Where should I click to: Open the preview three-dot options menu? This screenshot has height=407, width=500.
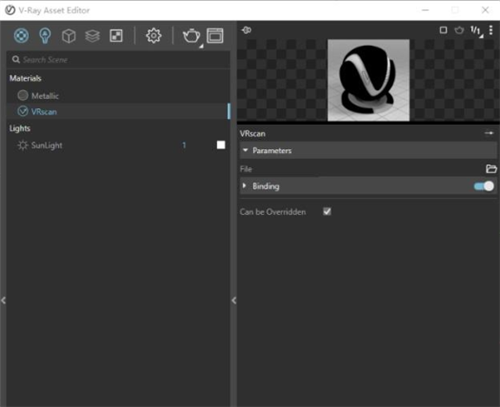(491, 30)
